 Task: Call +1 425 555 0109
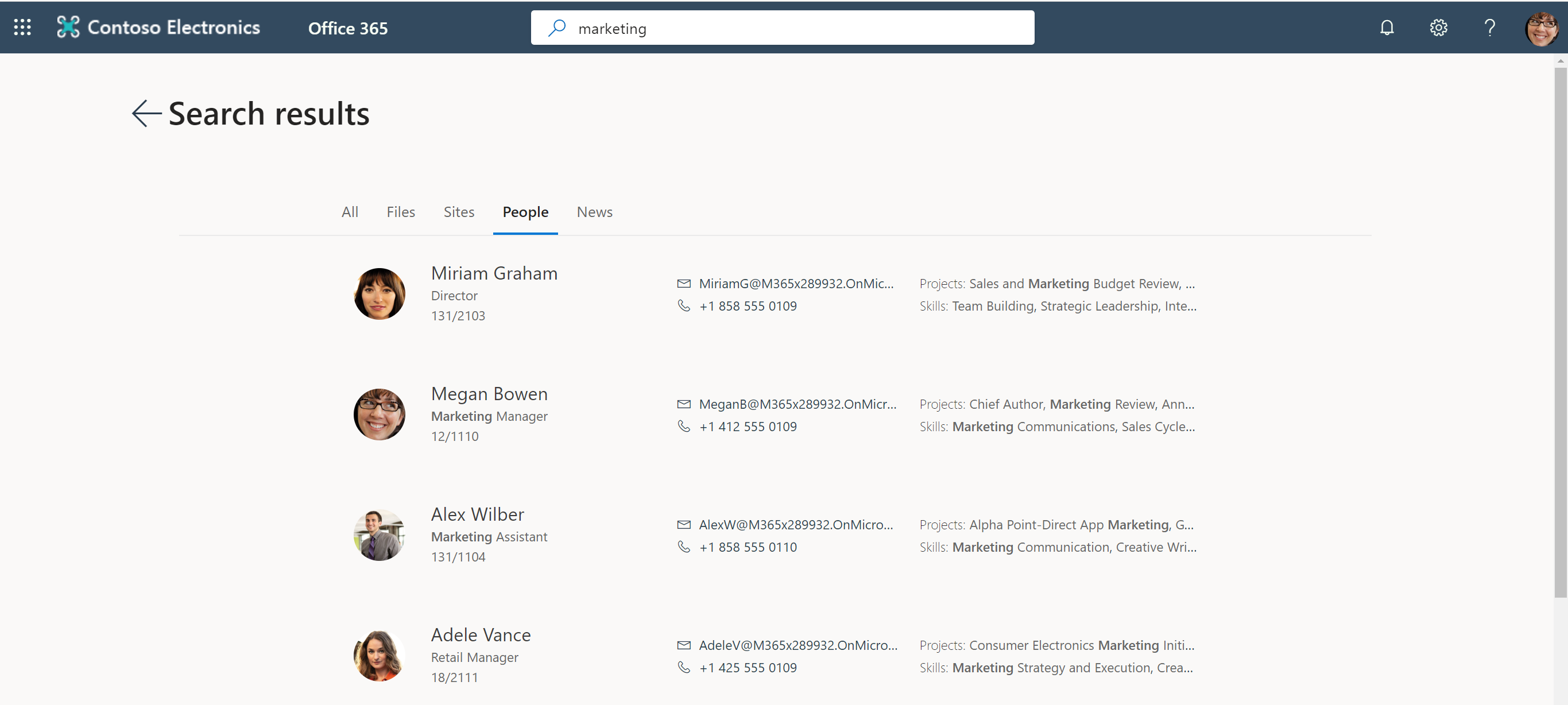point(748,668)
